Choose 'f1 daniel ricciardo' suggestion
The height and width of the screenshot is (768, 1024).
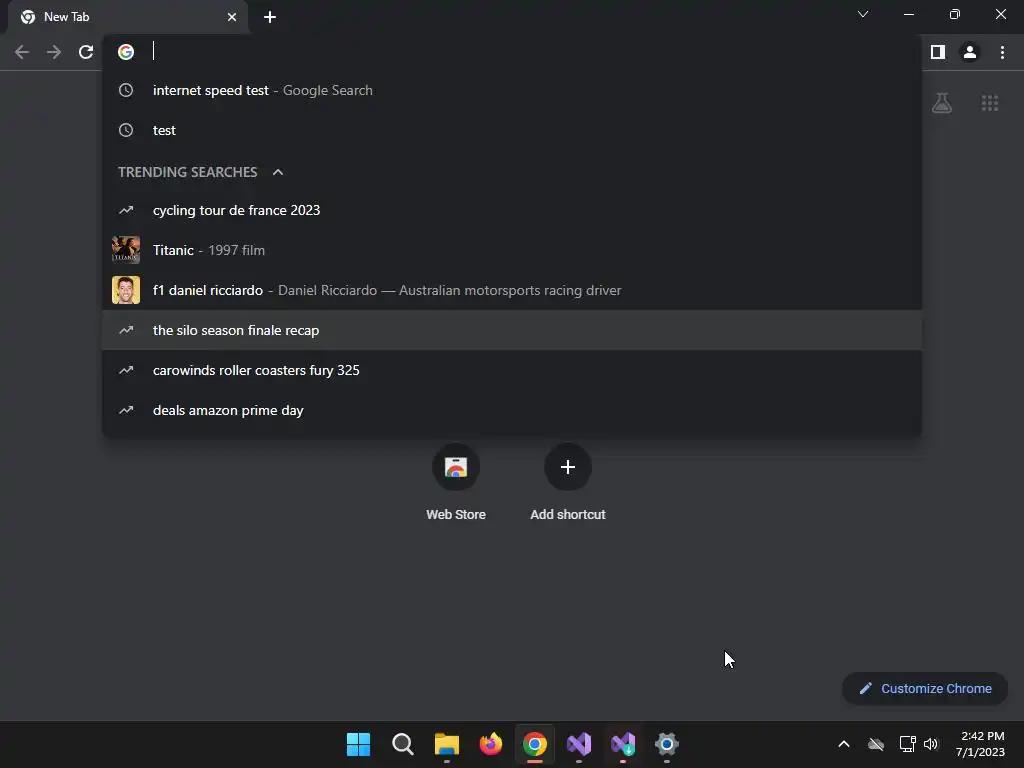[x=512, y=290]
